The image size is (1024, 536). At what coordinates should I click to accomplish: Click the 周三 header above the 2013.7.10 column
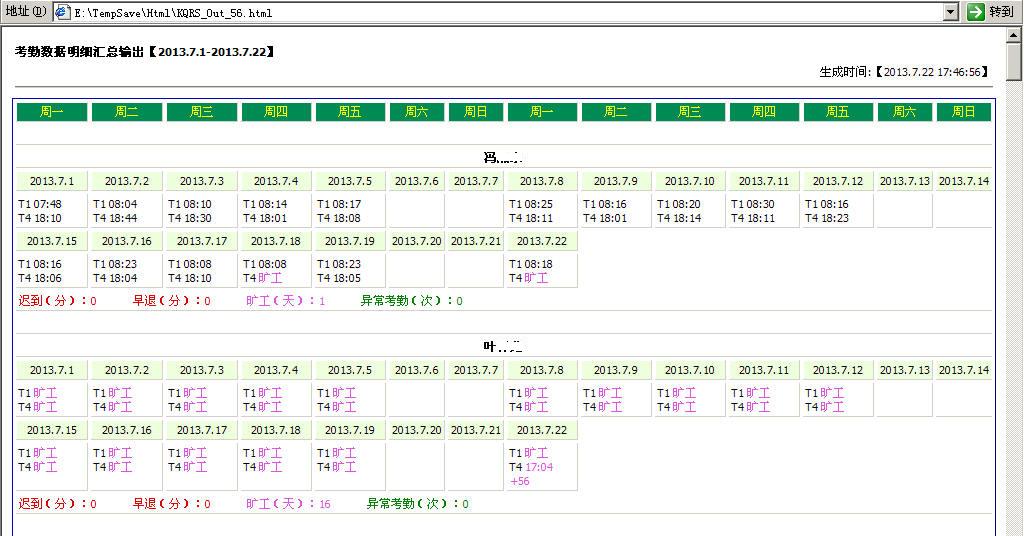(690, 112)
